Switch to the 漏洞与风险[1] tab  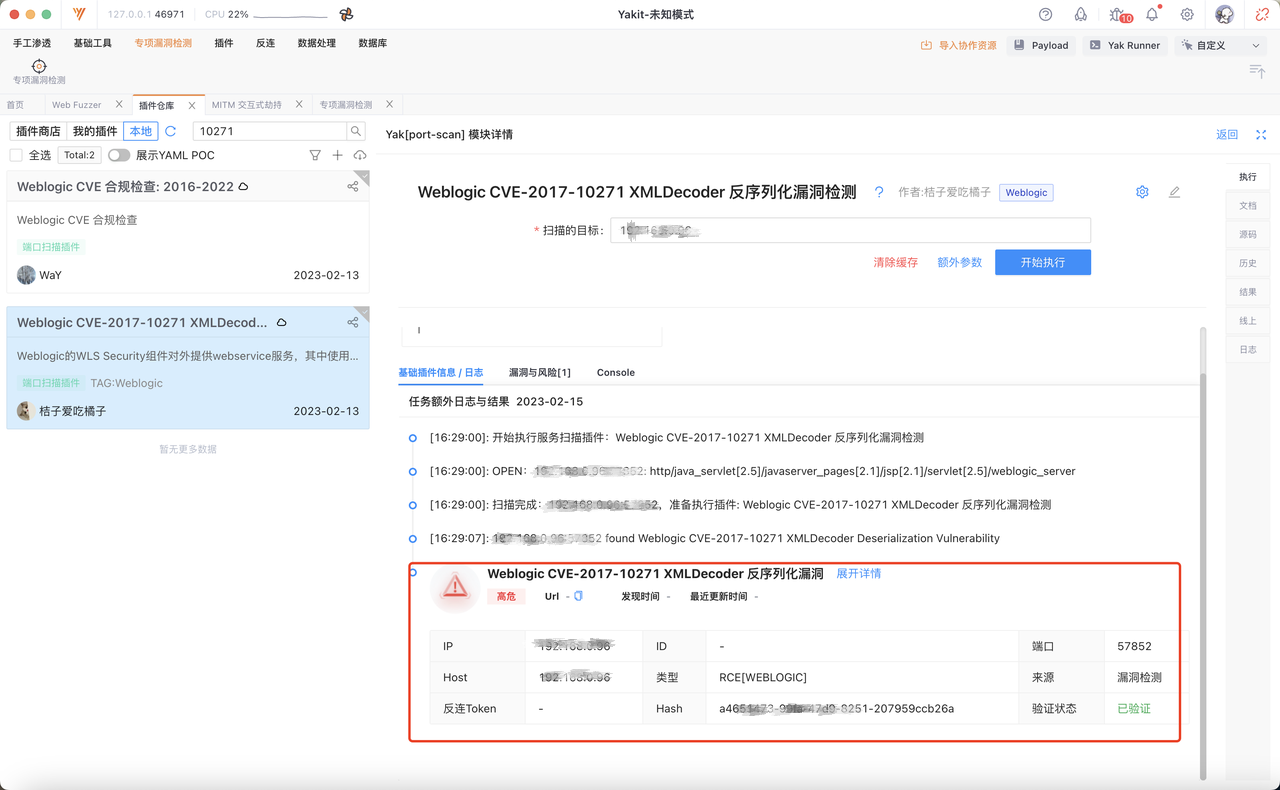click(540, 373)
